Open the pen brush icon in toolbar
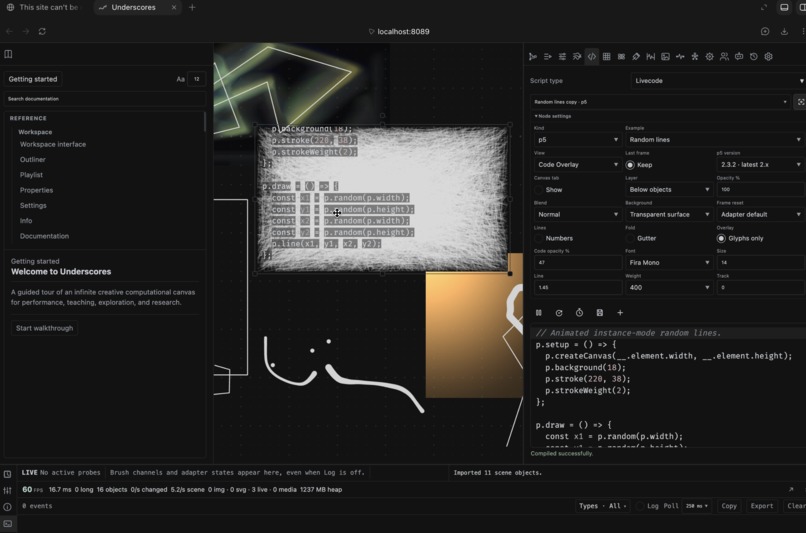The width and height of the screenshot is (806, 533). coord(636,57)
